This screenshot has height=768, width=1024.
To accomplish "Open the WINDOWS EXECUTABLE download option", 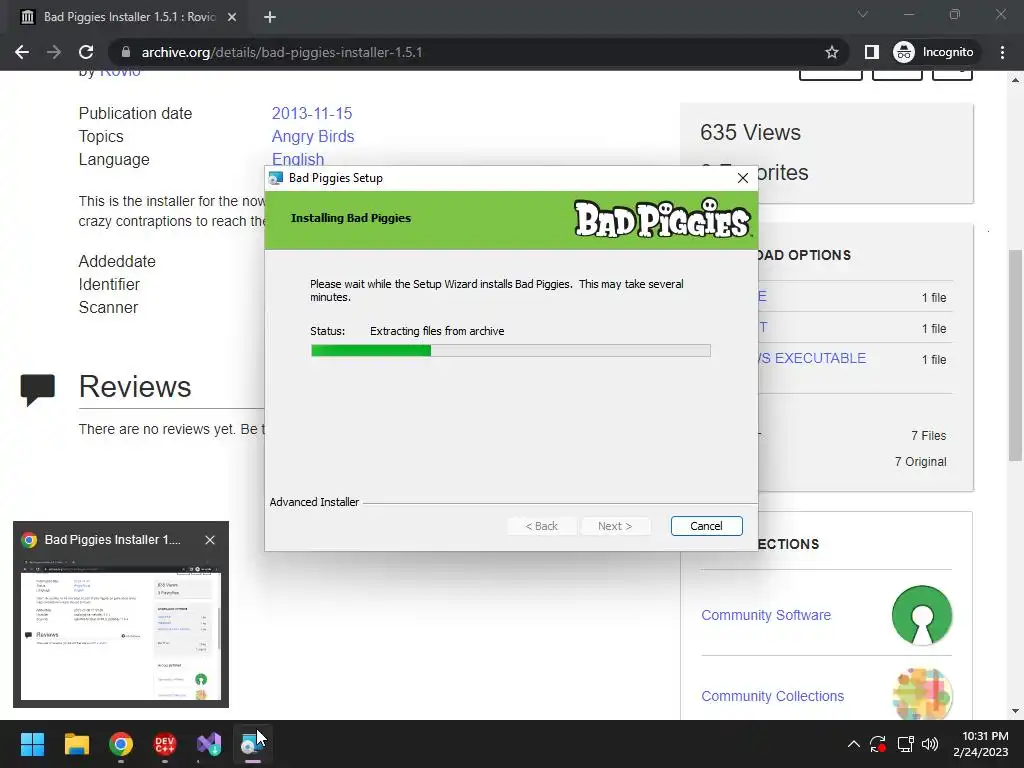I will coord(812,358).
